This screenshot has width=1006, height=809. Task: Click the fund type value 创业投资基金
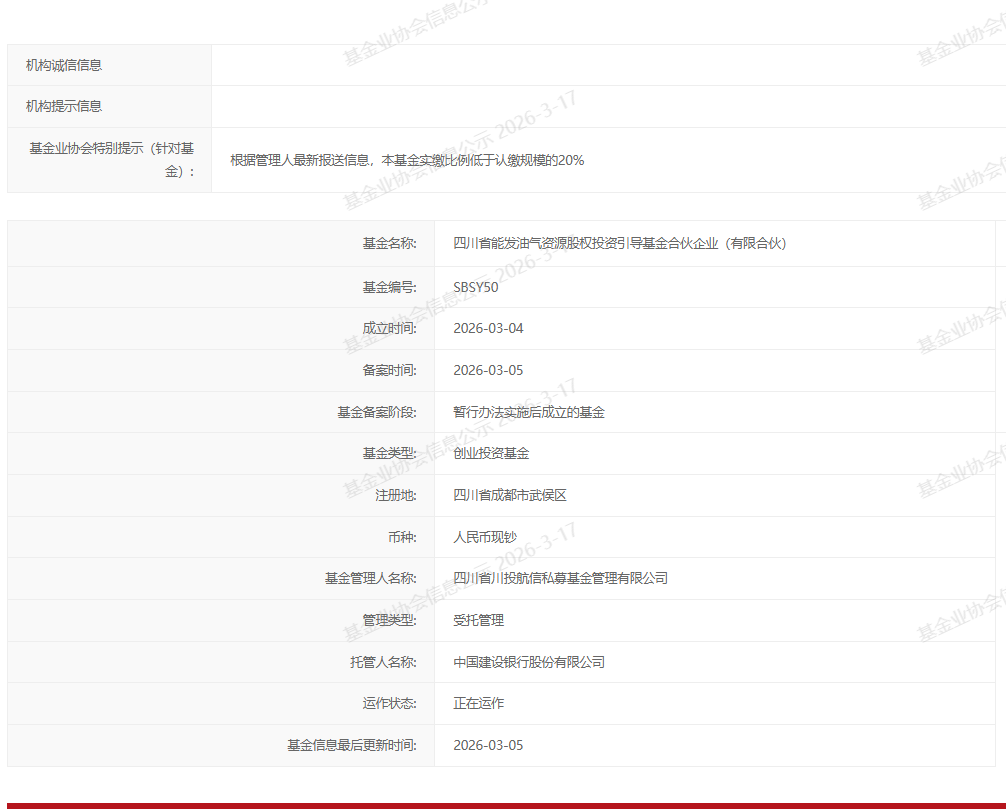[491, 453]
